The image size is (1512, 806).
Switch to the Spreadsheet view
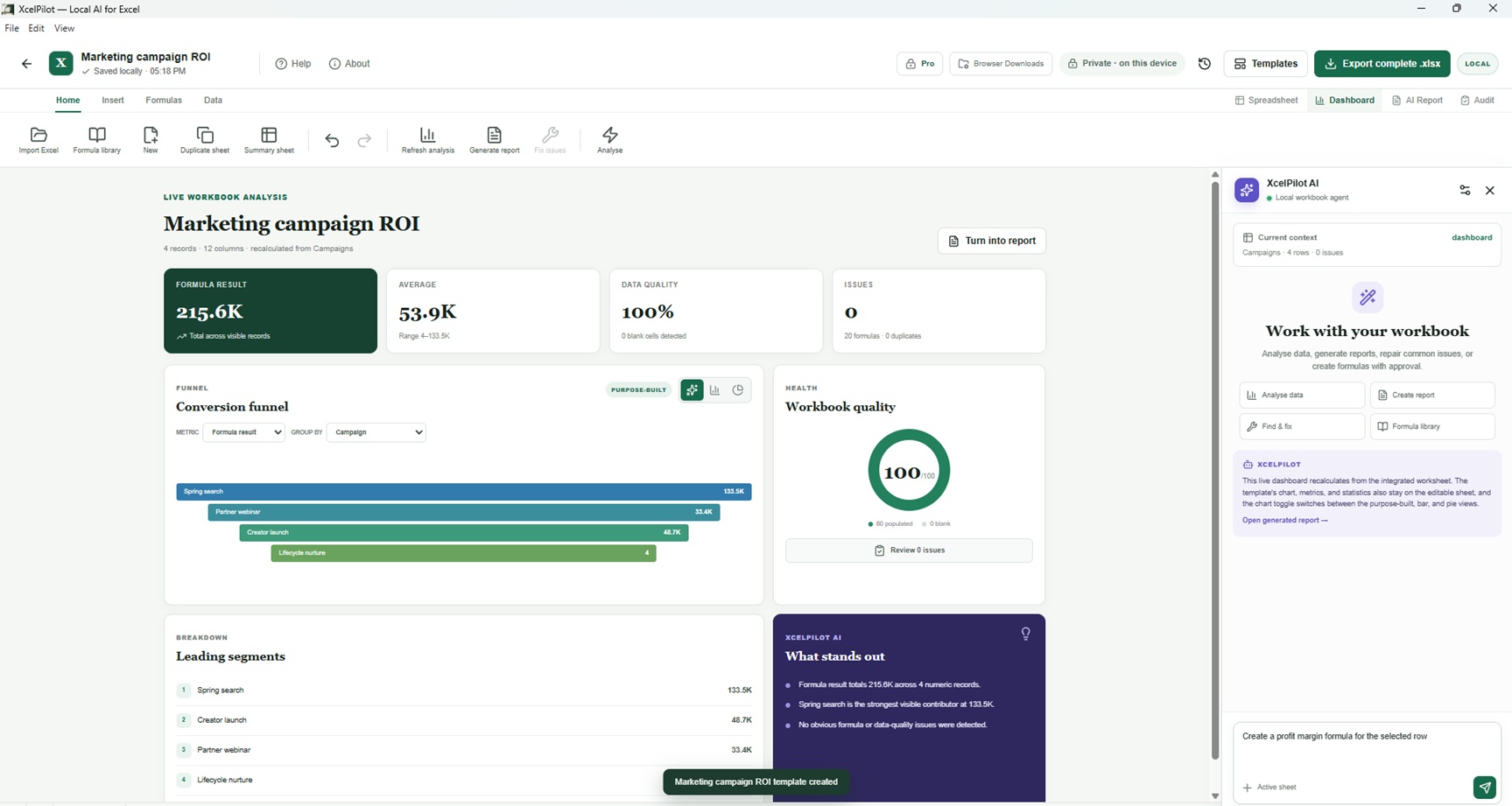1266,101
